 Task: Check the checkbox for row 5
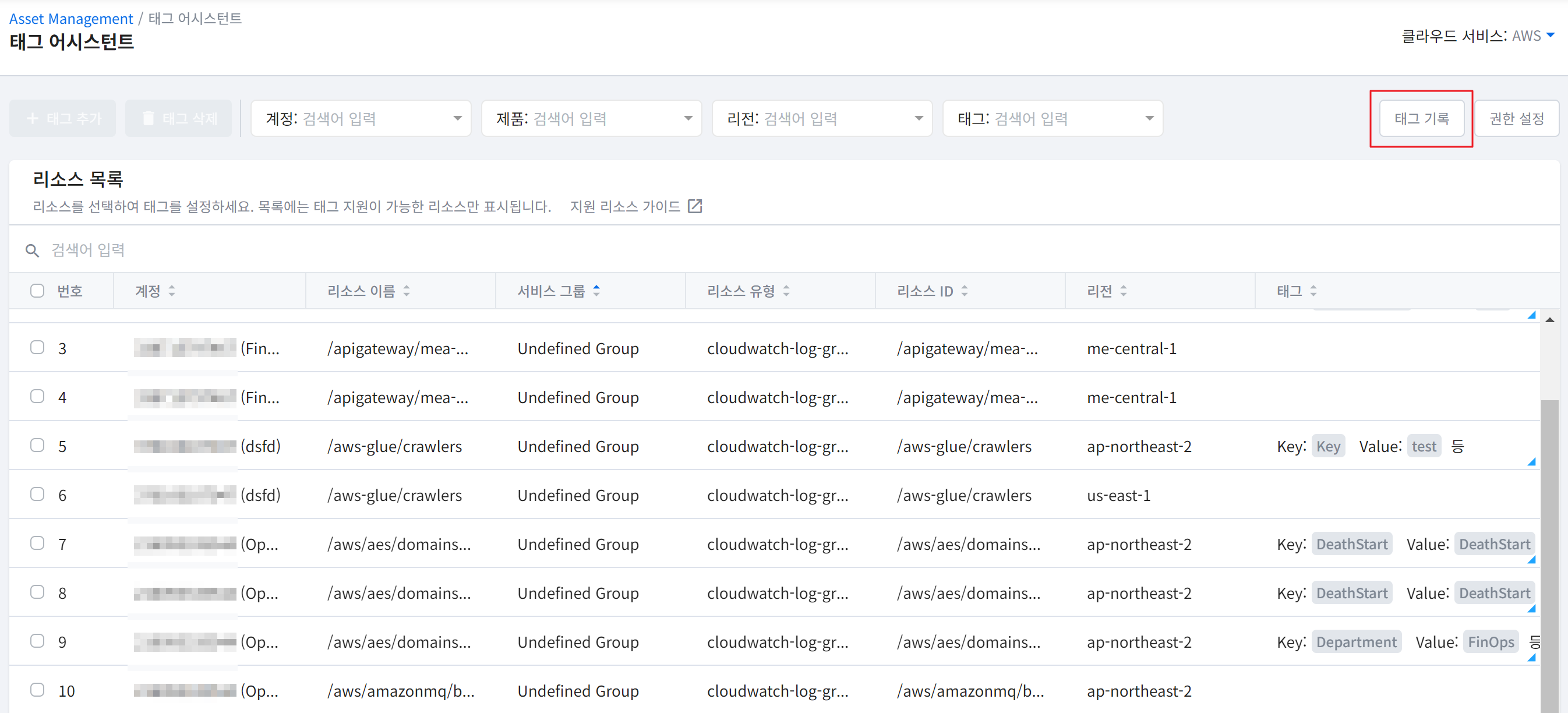coord(37,445)
